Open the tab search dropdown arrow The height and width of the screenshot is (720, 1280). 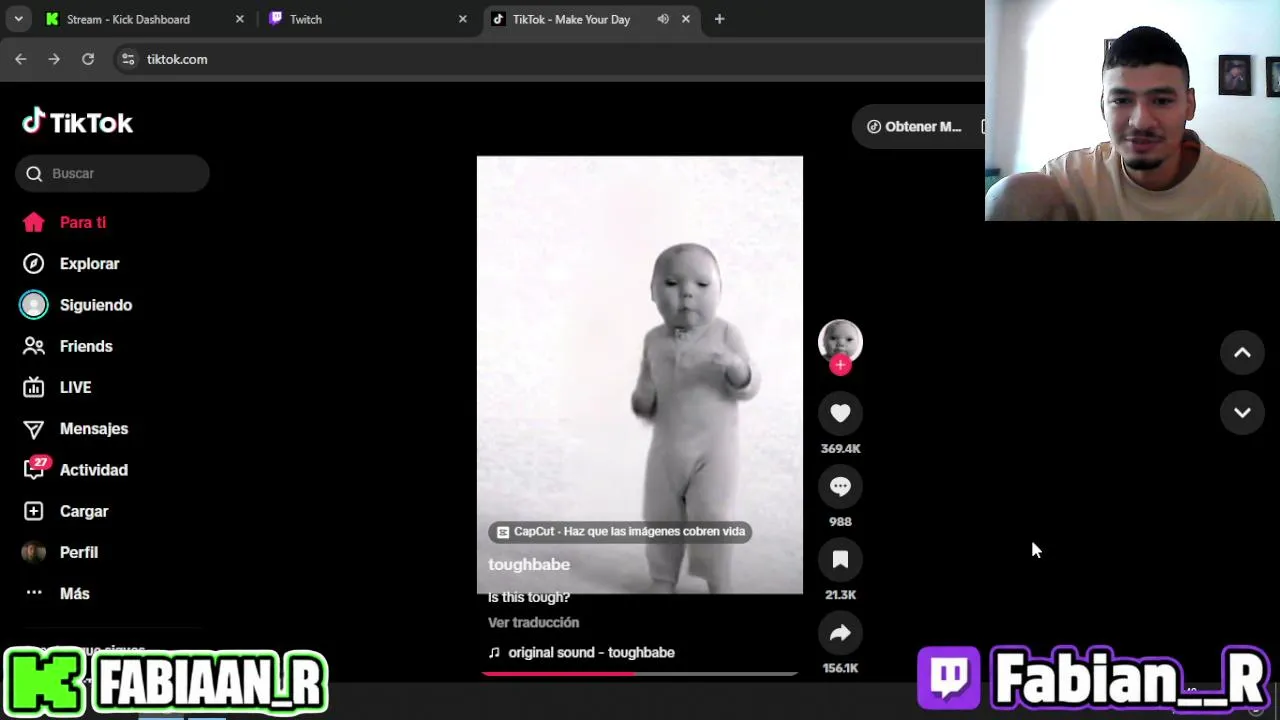click(x=18, y=19)
